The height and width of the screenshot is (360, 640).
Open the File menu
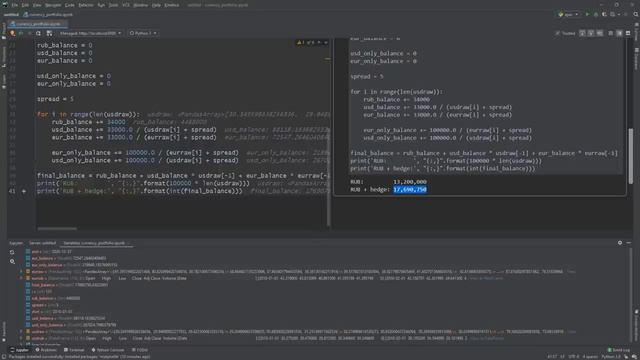click(15, 5)
